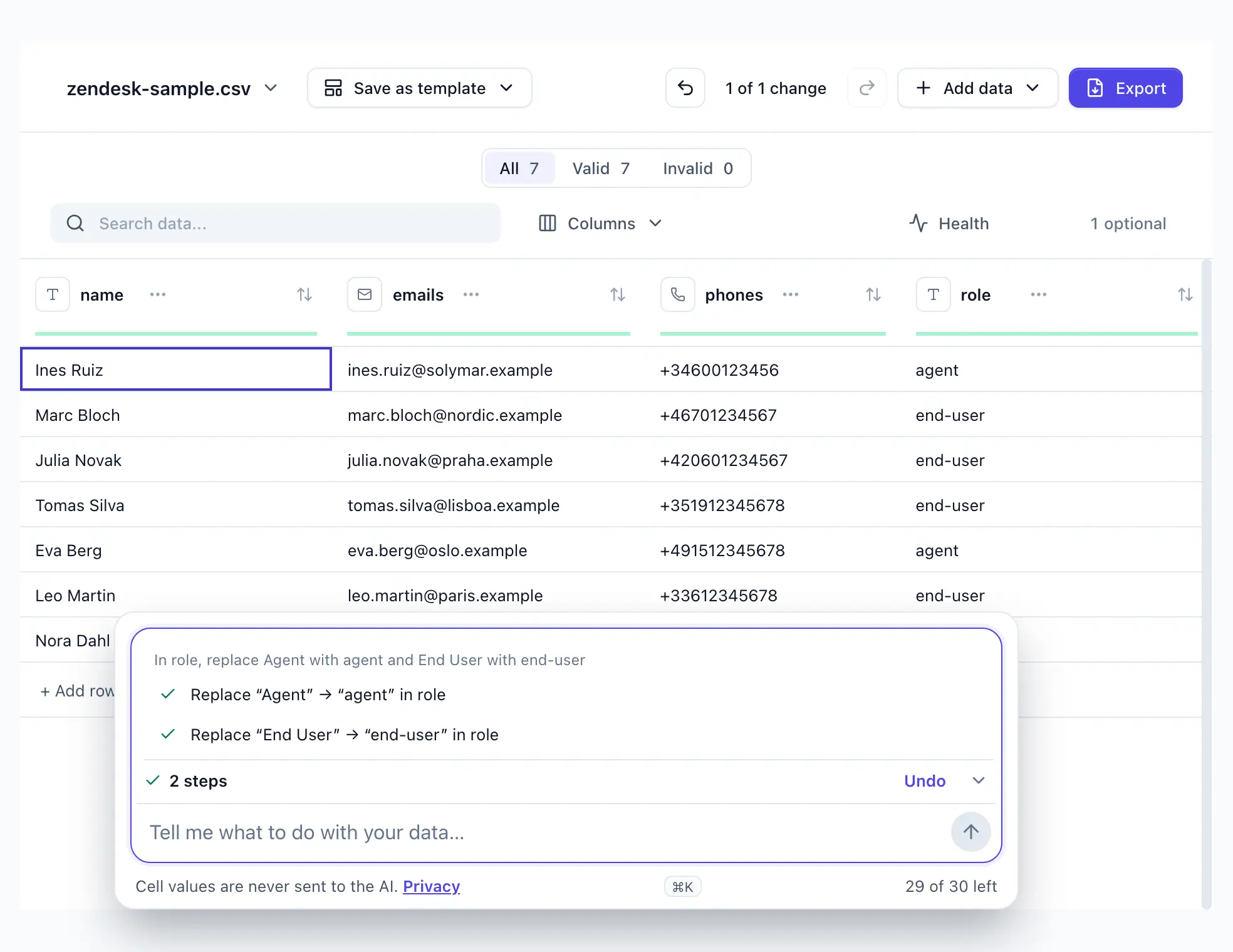Open the emails column options menu

(x=471, y=294)
